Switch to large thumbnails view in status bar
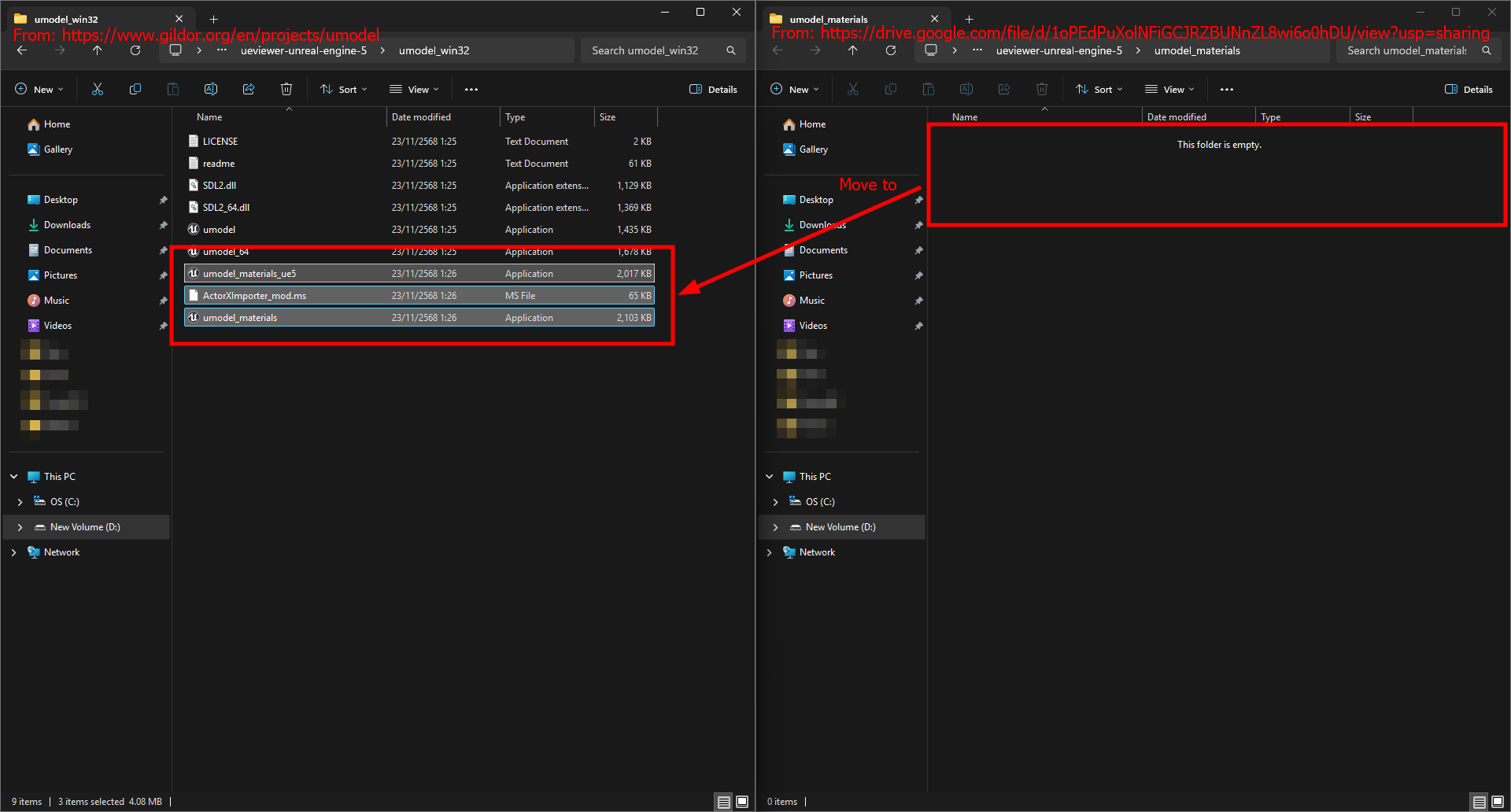 (x=742, y=801)
